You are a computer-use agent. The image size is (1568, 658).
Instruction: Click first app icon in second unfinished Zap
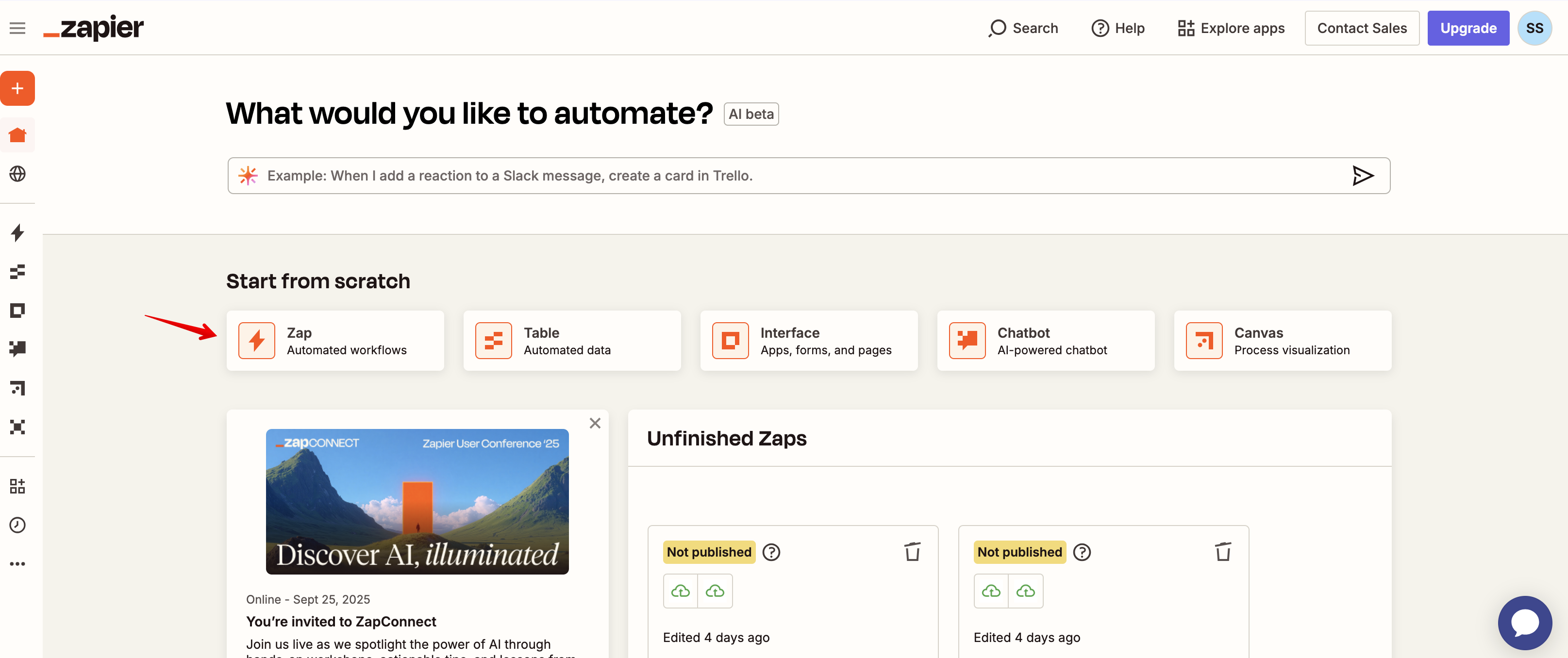point(991,591)
